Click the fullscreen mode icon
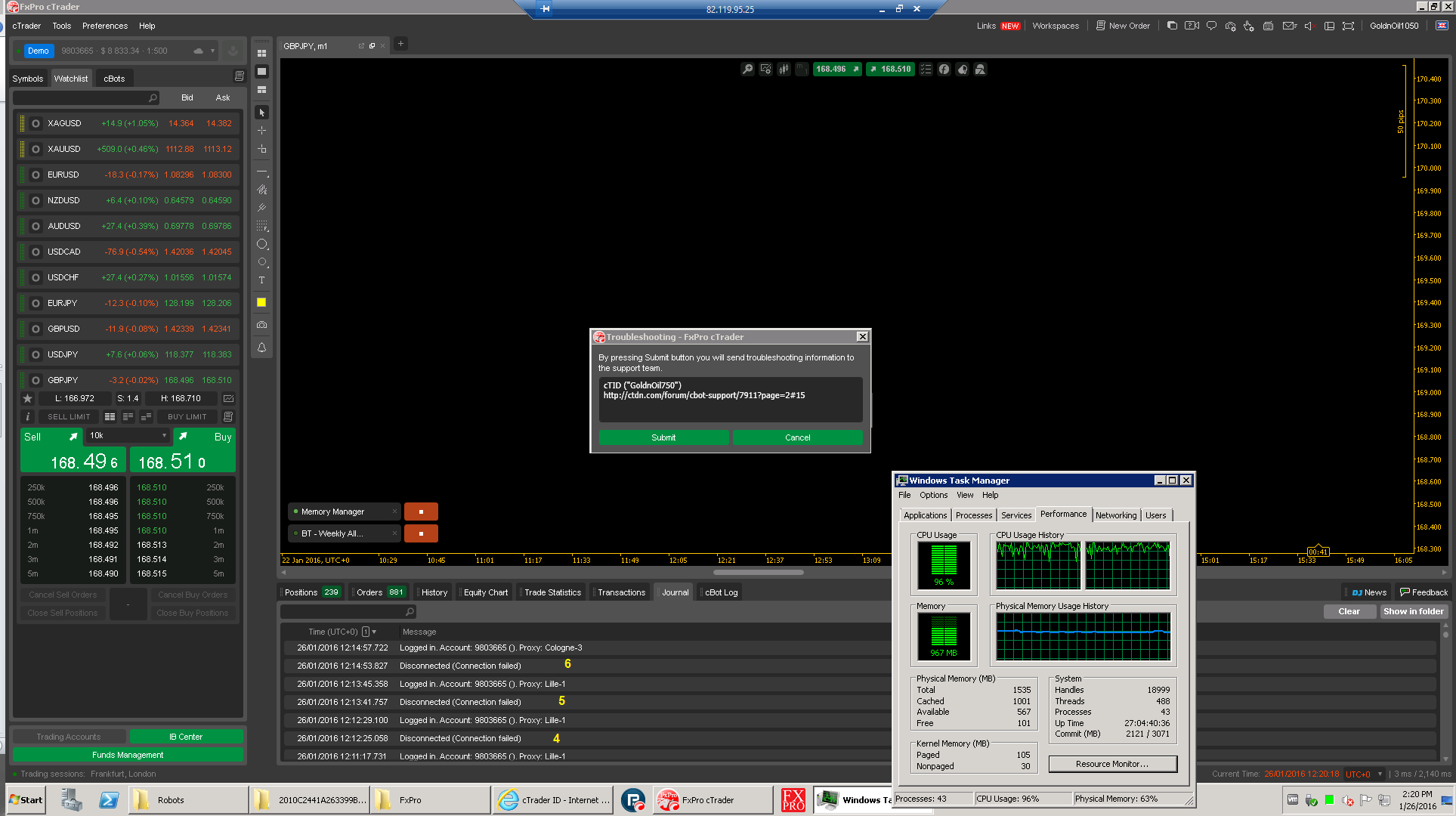 pos(1348,26)
